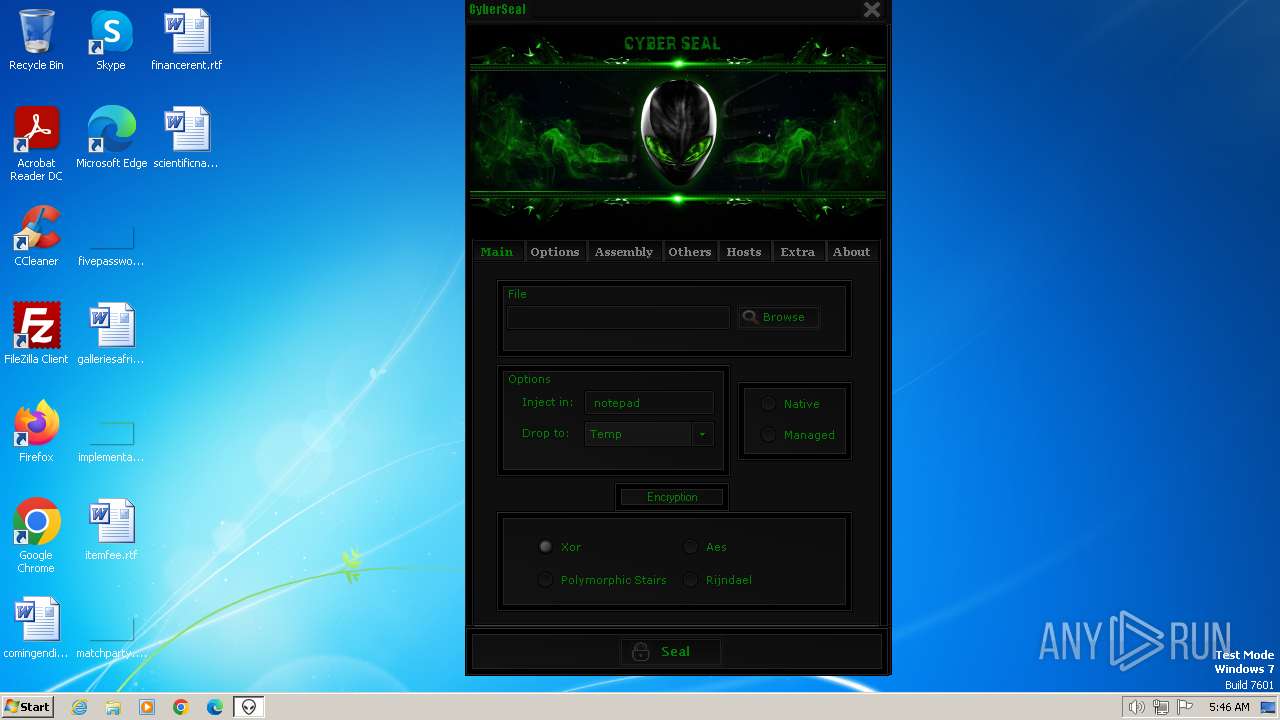
Task: Switch to the Options tab
Action: pyautogui.click(x=555, y=252)
